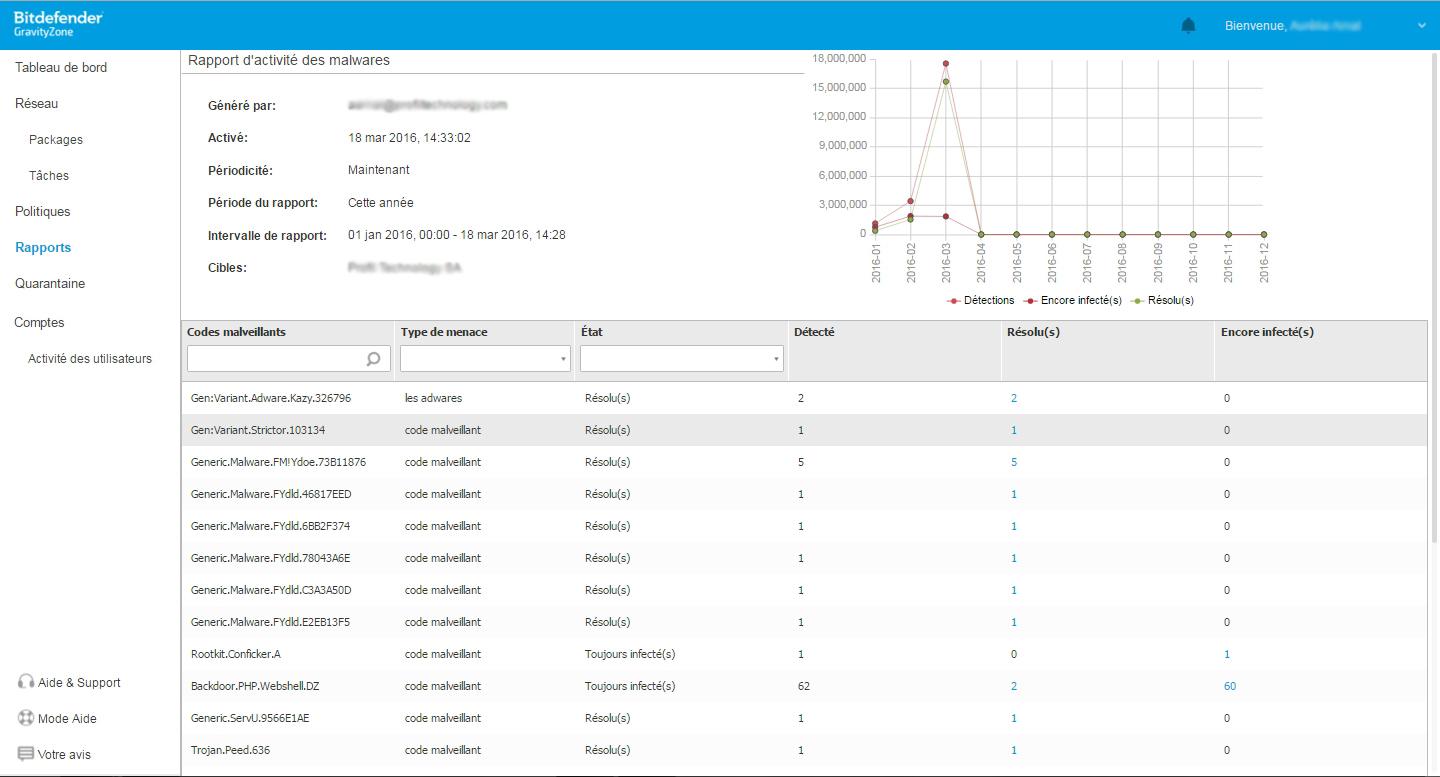This screenshot has width=1440, height=777.
Task: Click the search magnifier in Codes malveillants filter
Action: click(374, 359)
